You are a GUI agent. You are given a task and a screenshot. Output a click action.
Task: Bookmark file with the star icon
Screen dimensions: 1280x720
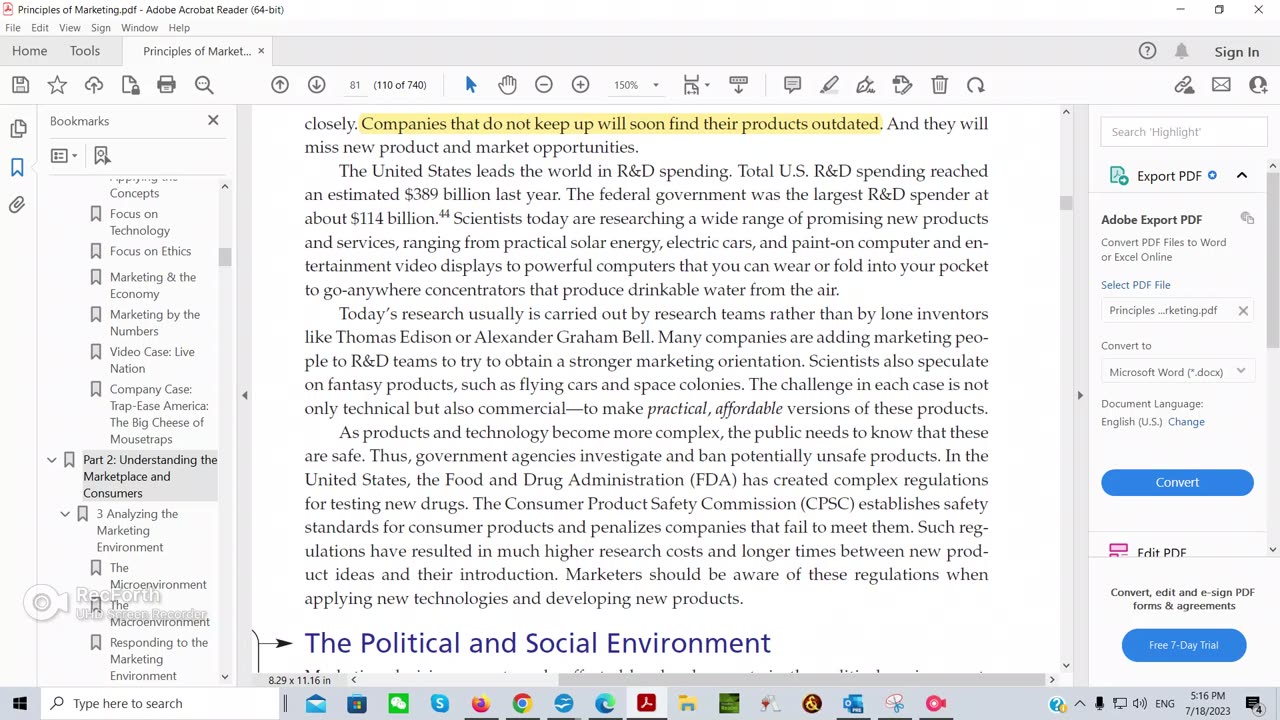click(57, 85)
